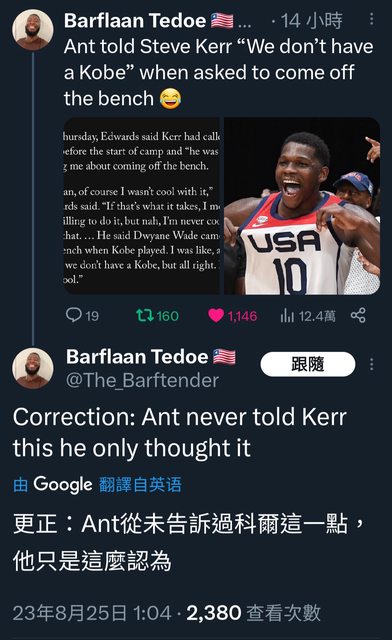Image resolution: width=392 pixels, height=640 pixels.
Task: Open top Barflaan Tedoe profile avatar
Action: pyautogui.click(x=33, y=30)
